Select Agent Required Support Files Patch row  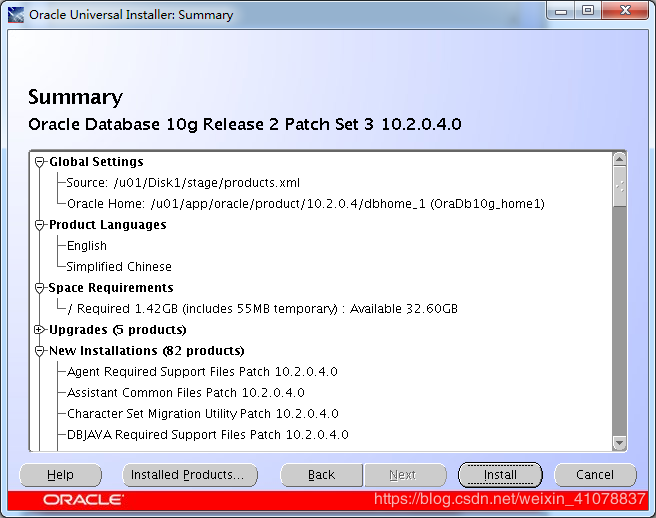coord(202,372)
